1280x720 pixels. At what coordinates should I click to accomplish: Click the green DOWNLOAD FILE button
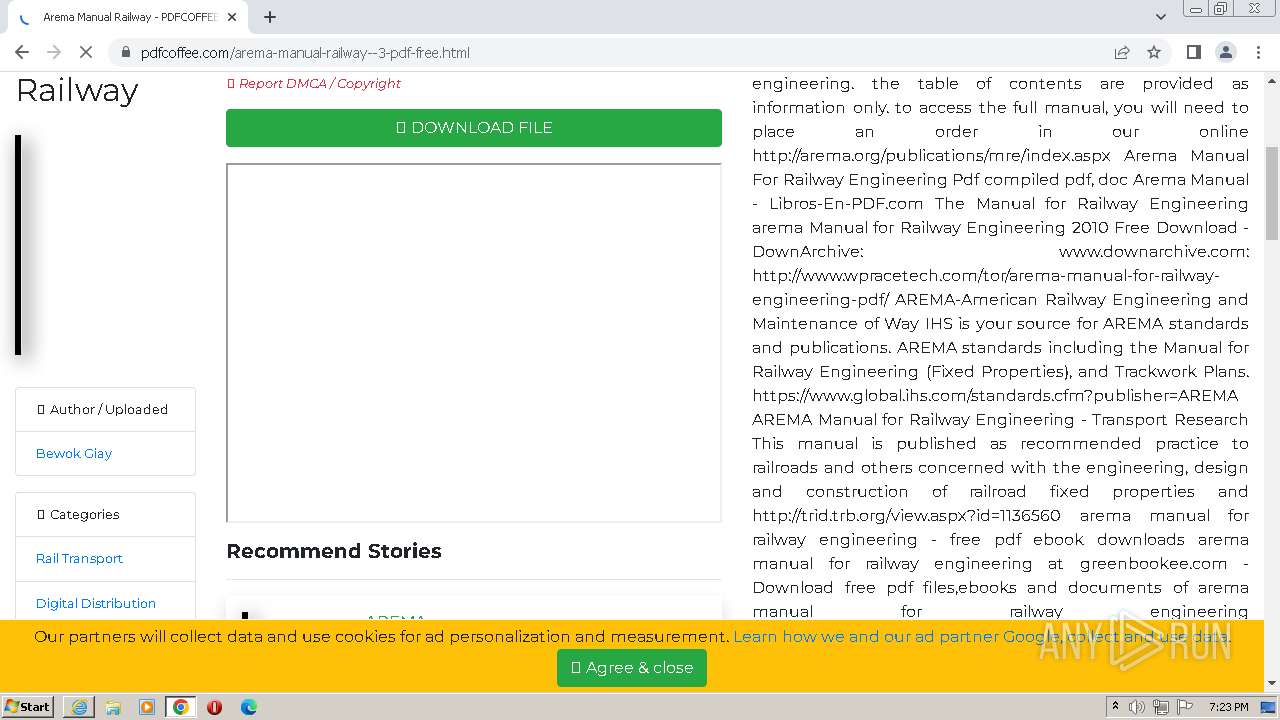tap(474, 127)
